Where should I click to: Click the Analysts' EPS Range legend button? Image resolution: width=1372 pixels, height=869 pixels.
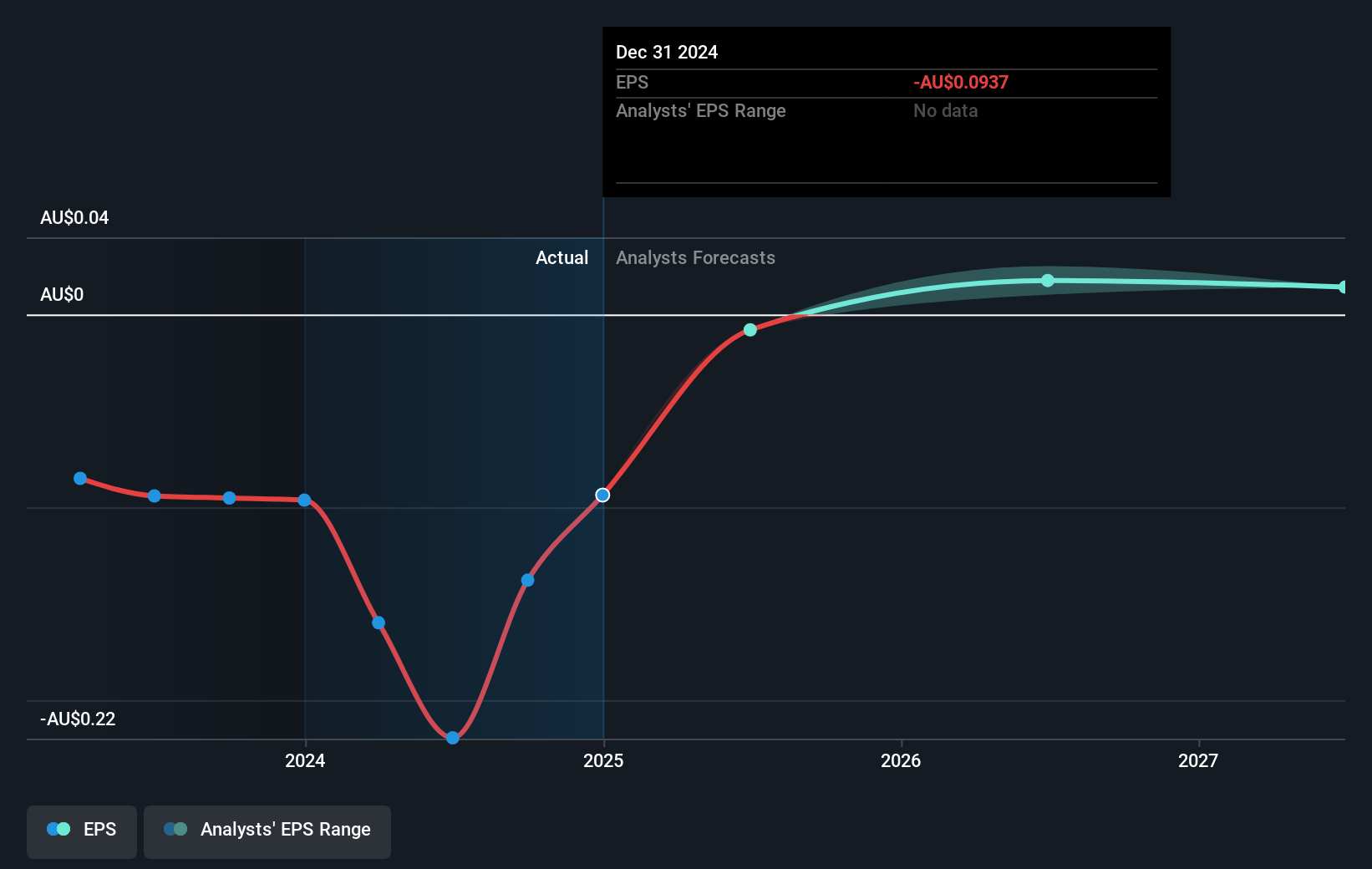pos(267,830)
